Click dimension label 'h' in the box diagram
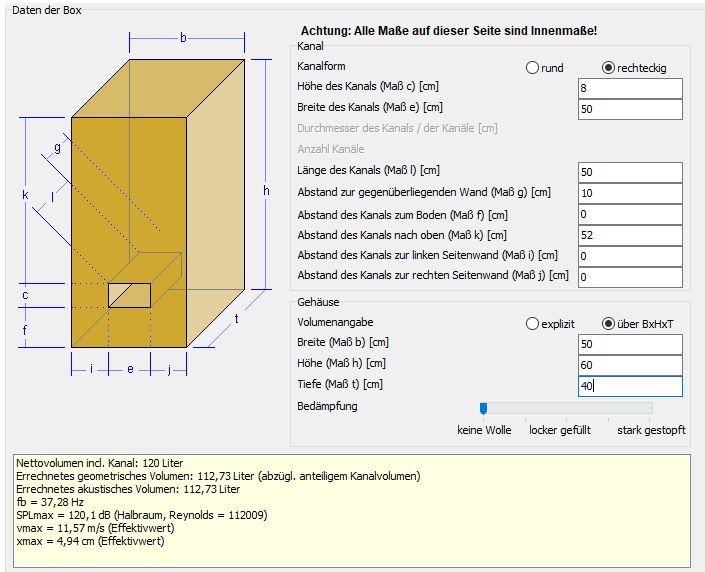This screenshot has width=705, height=572. coord(266,191)
